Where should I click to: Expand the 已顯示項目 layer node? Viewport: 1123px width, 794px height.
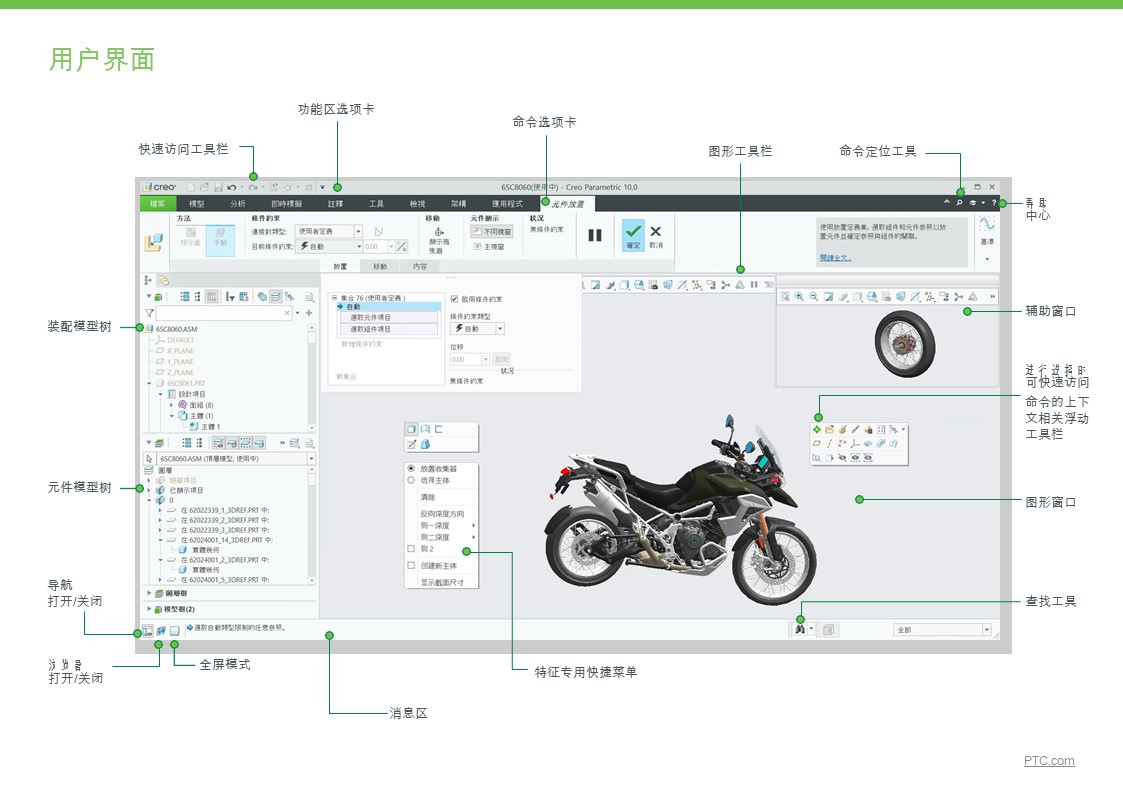tap(149, 490)
